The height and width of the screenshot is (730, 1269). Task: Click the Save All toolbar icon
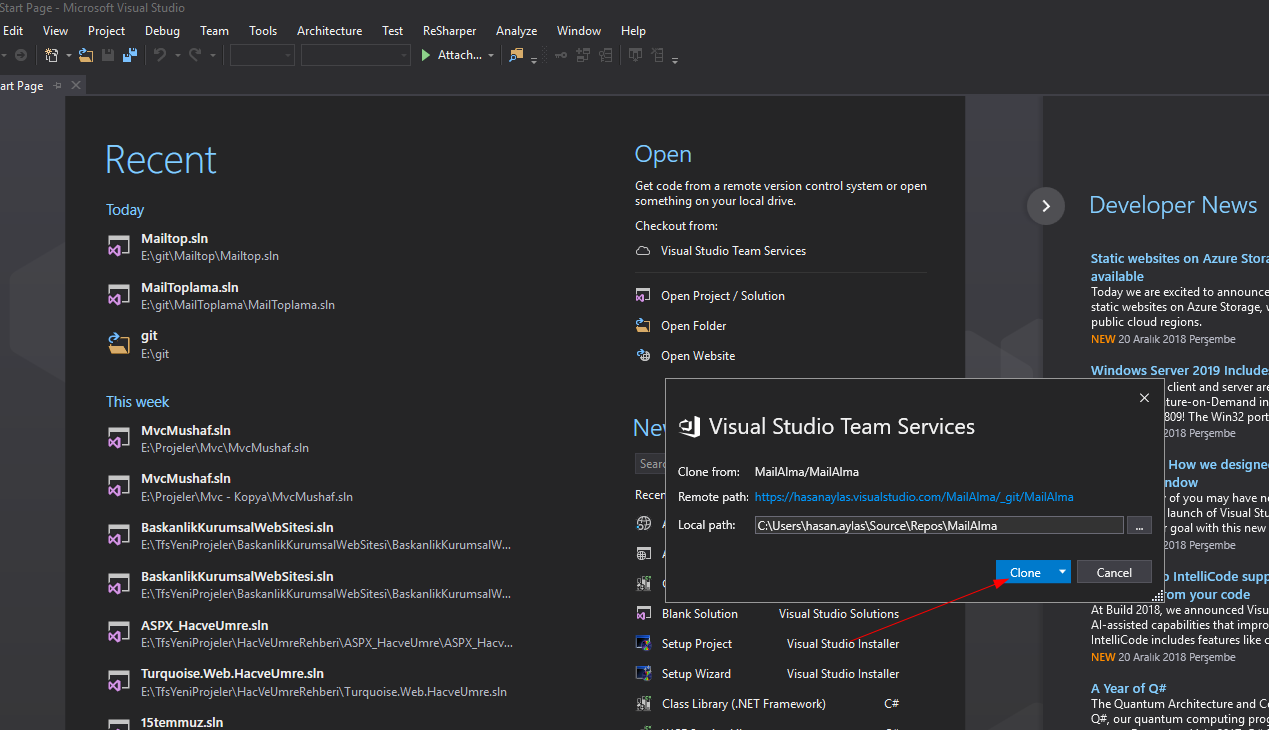(x=129, y=55)
